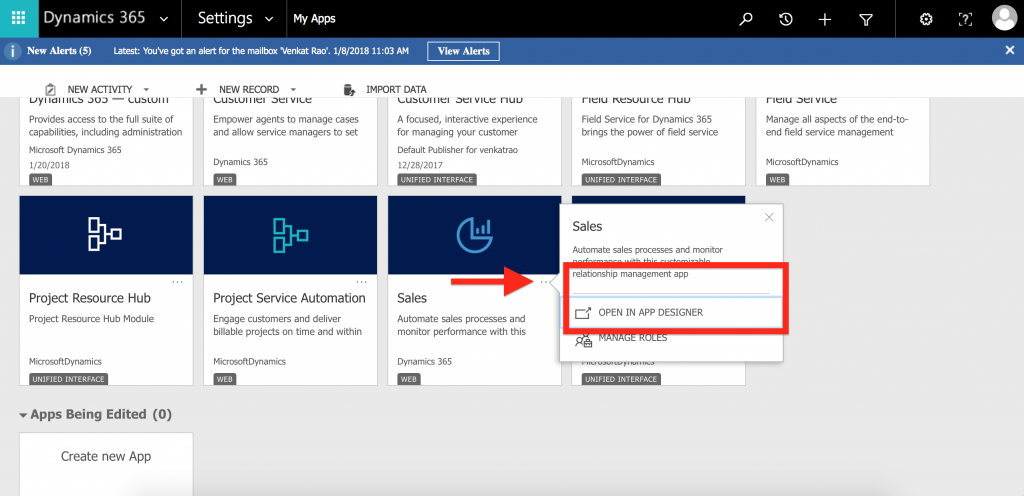Select Open in App Designer
The width and height of the screenshot is (1024, 496).
650,313
